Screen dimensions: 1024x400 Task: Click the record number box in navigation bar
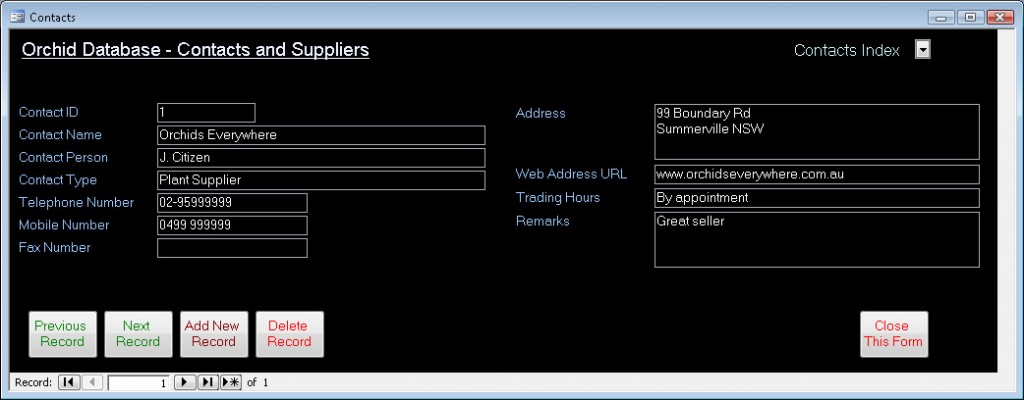(139, 382)
